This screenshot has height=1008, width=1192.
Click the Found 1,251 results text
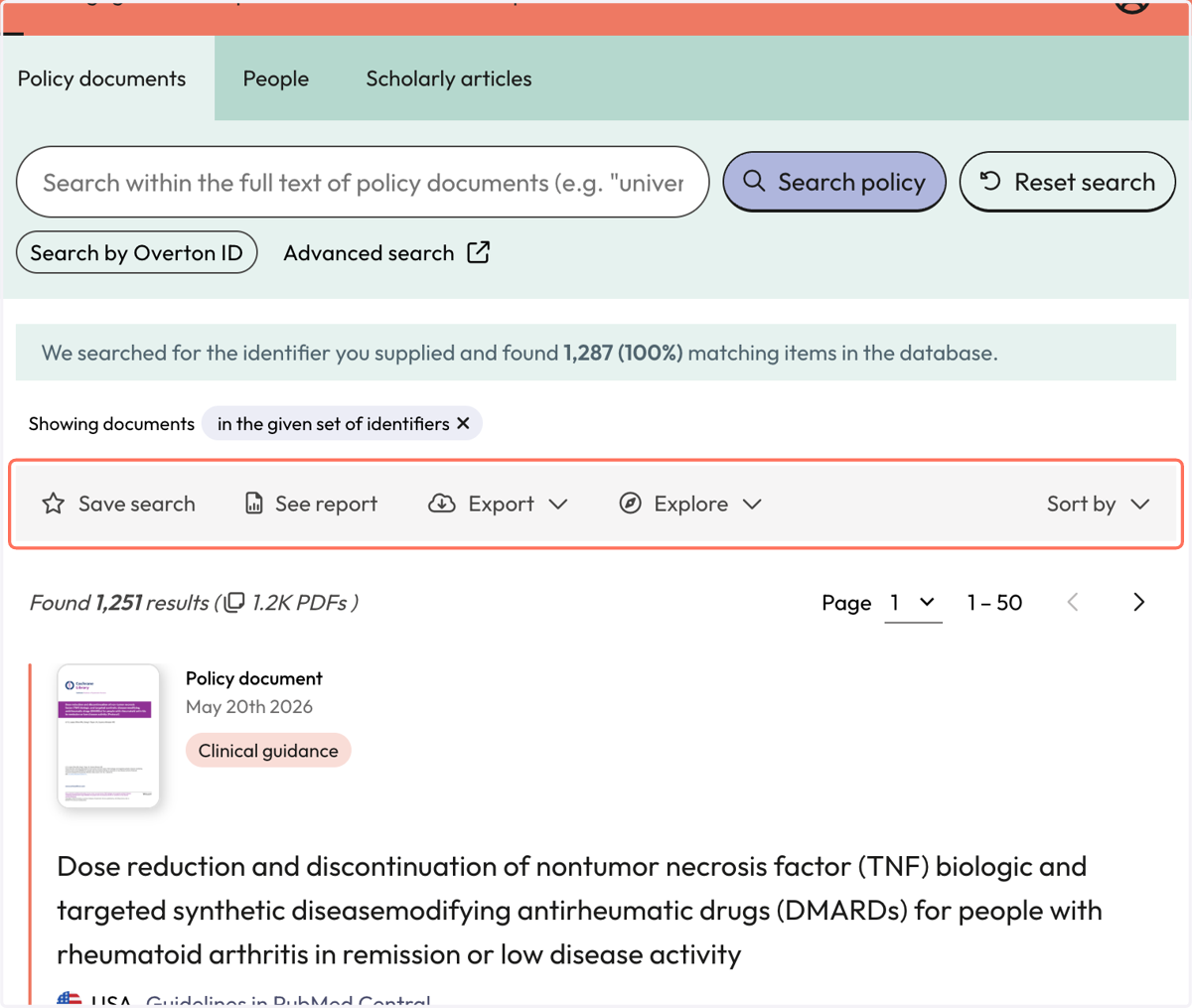(119, 603)
